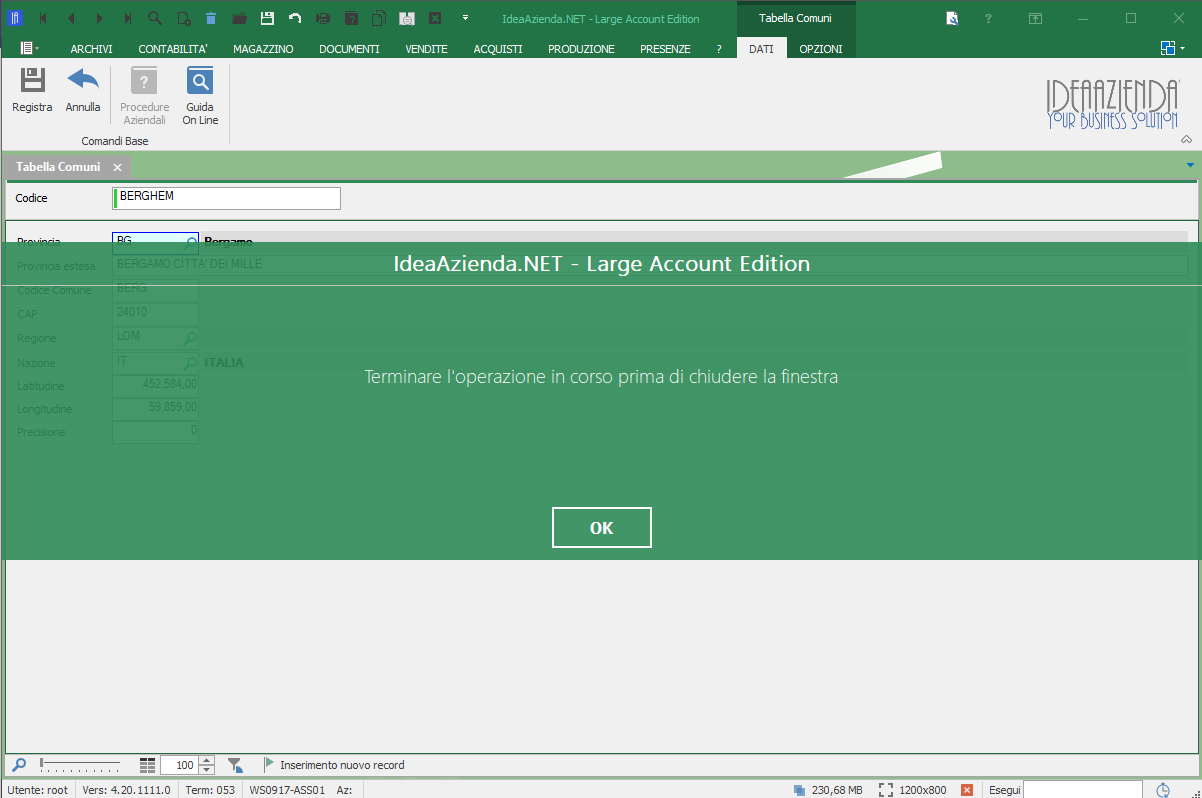The image size is (1202, 798).
Task: Click the question-mark book icon in quick access toolbar
Action: (x=351, y=18)
